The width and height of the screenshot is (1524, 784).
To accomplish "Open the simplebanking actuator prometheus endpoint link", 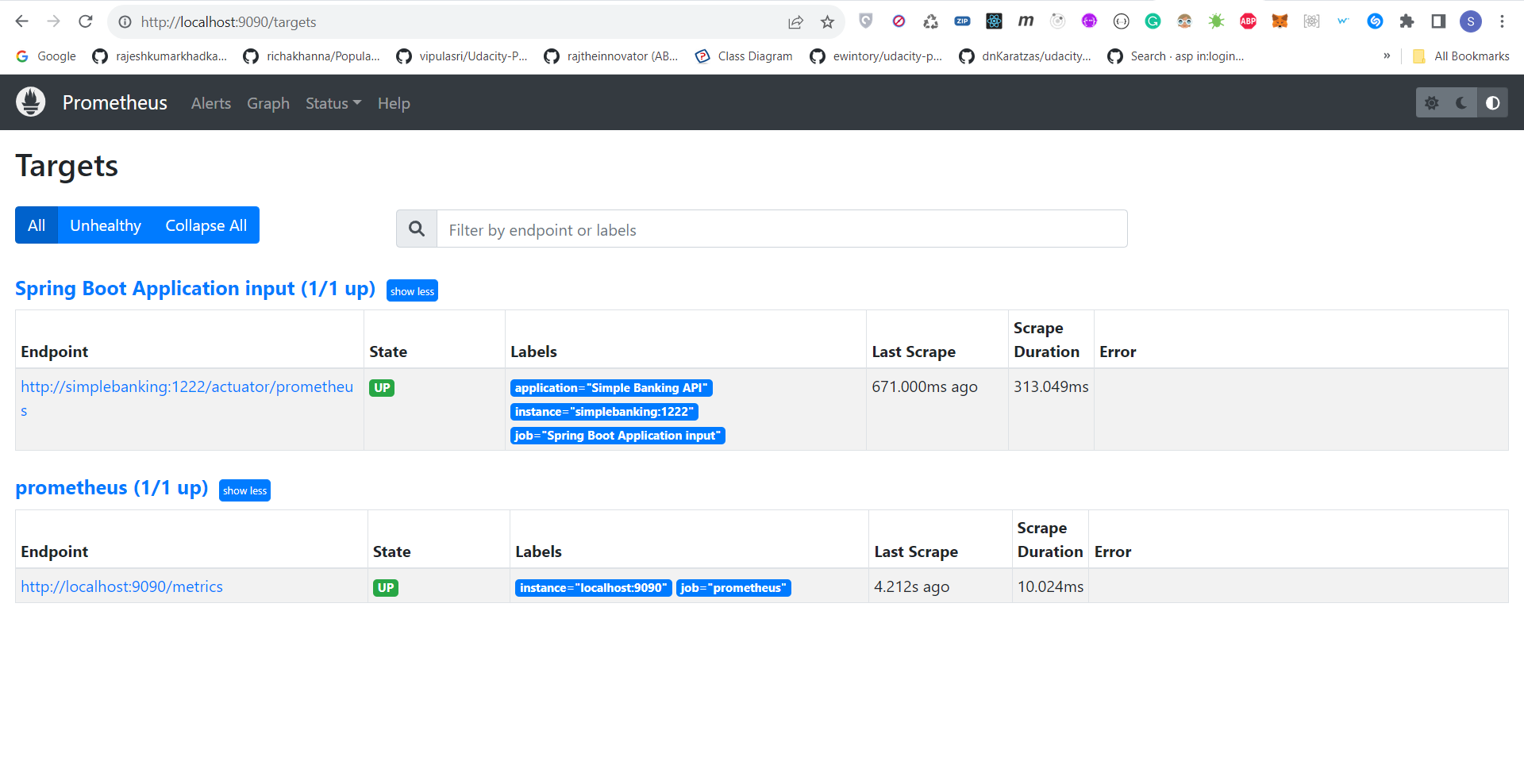I will (187, 398).
